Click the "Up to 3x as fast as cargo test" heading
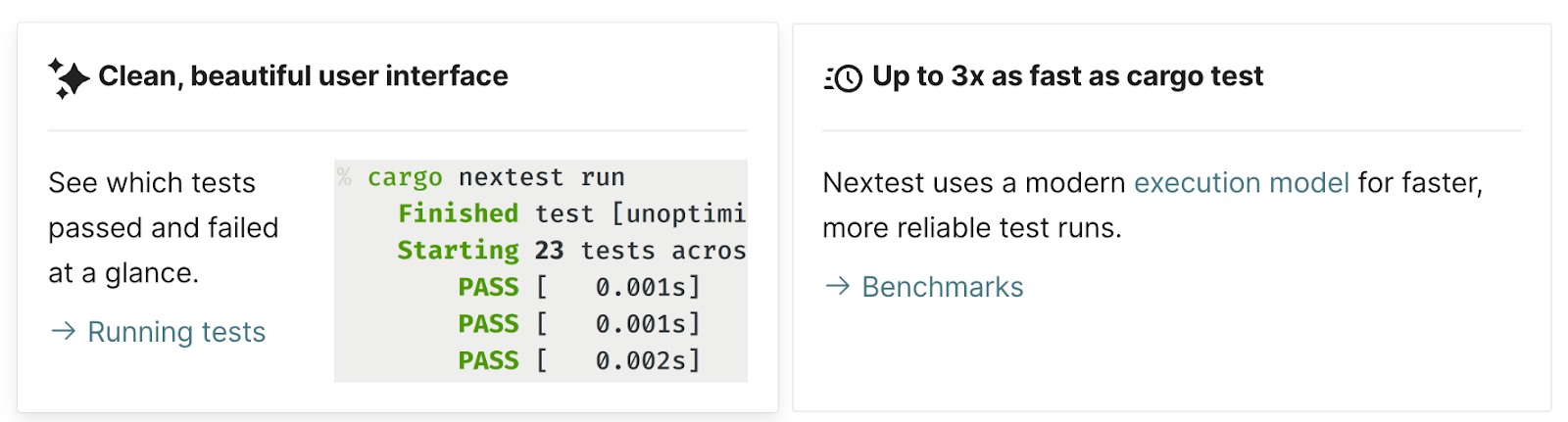The width and height of the screenshot is (1568, 422). [1067, 76]
